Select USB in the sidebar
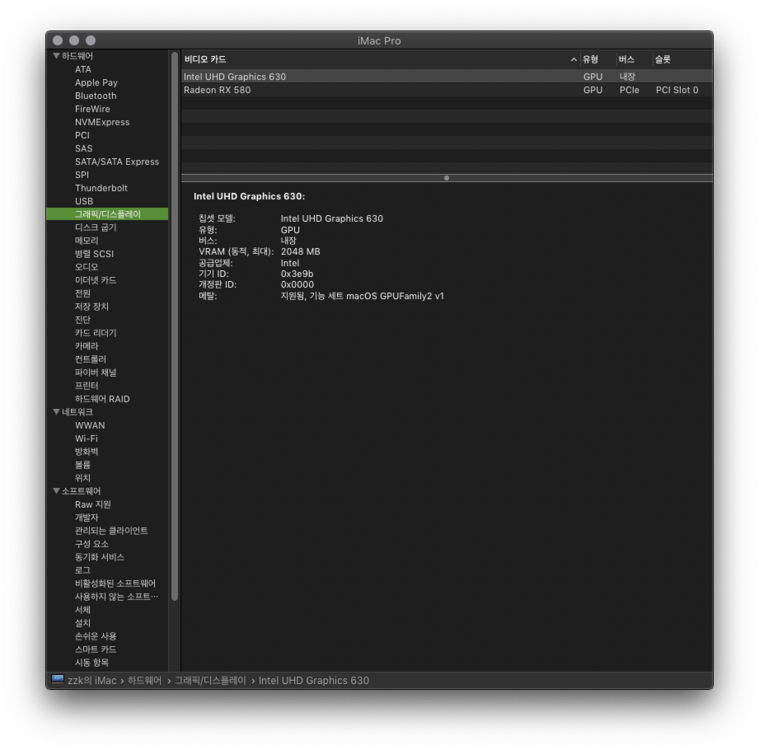 pos(84,201)
